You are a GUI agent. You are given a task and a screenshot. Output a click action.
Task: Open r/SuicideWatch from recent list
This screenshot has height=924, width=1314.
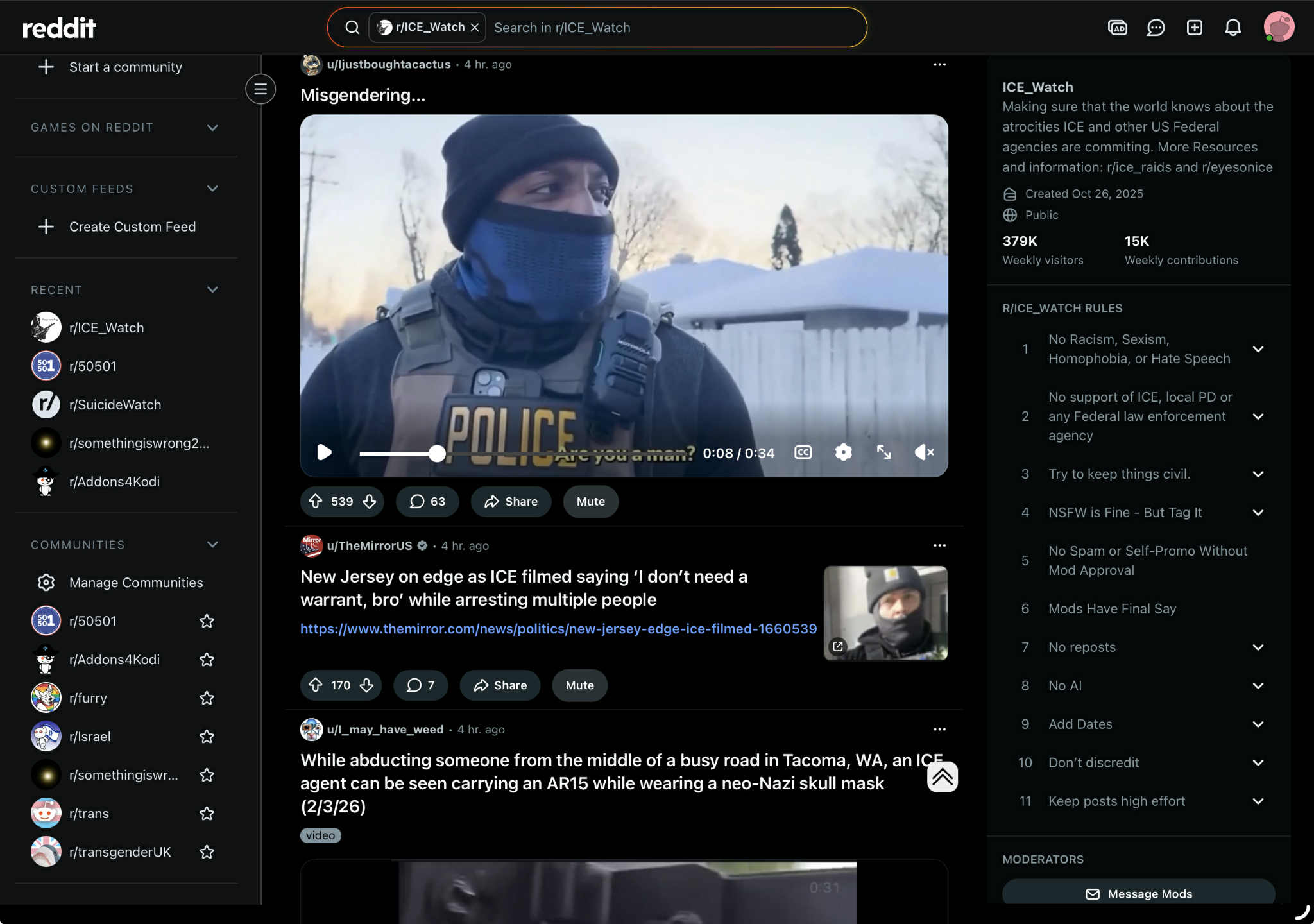115,405
